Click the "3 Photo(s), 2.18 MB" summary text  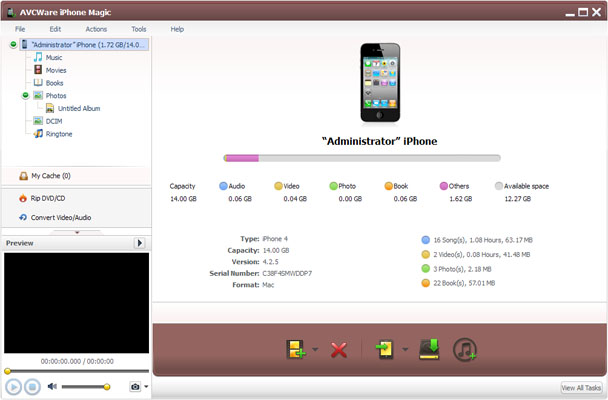tap(462, 269)
